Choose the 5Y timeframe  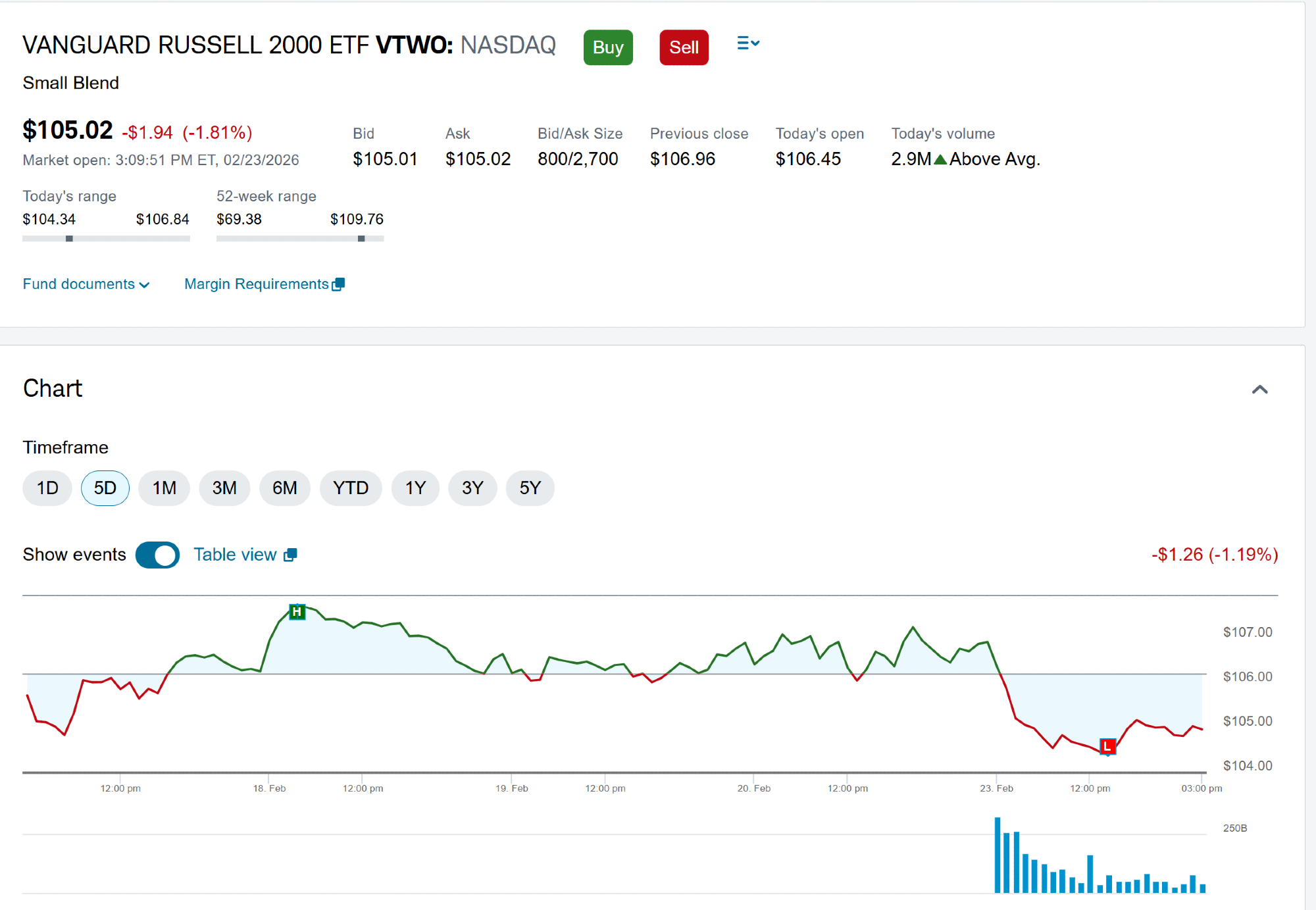530,488
